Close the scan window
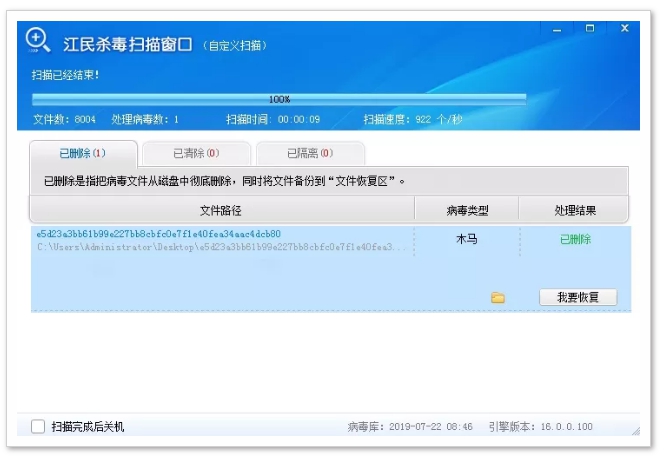 click(x=625, y=28)
